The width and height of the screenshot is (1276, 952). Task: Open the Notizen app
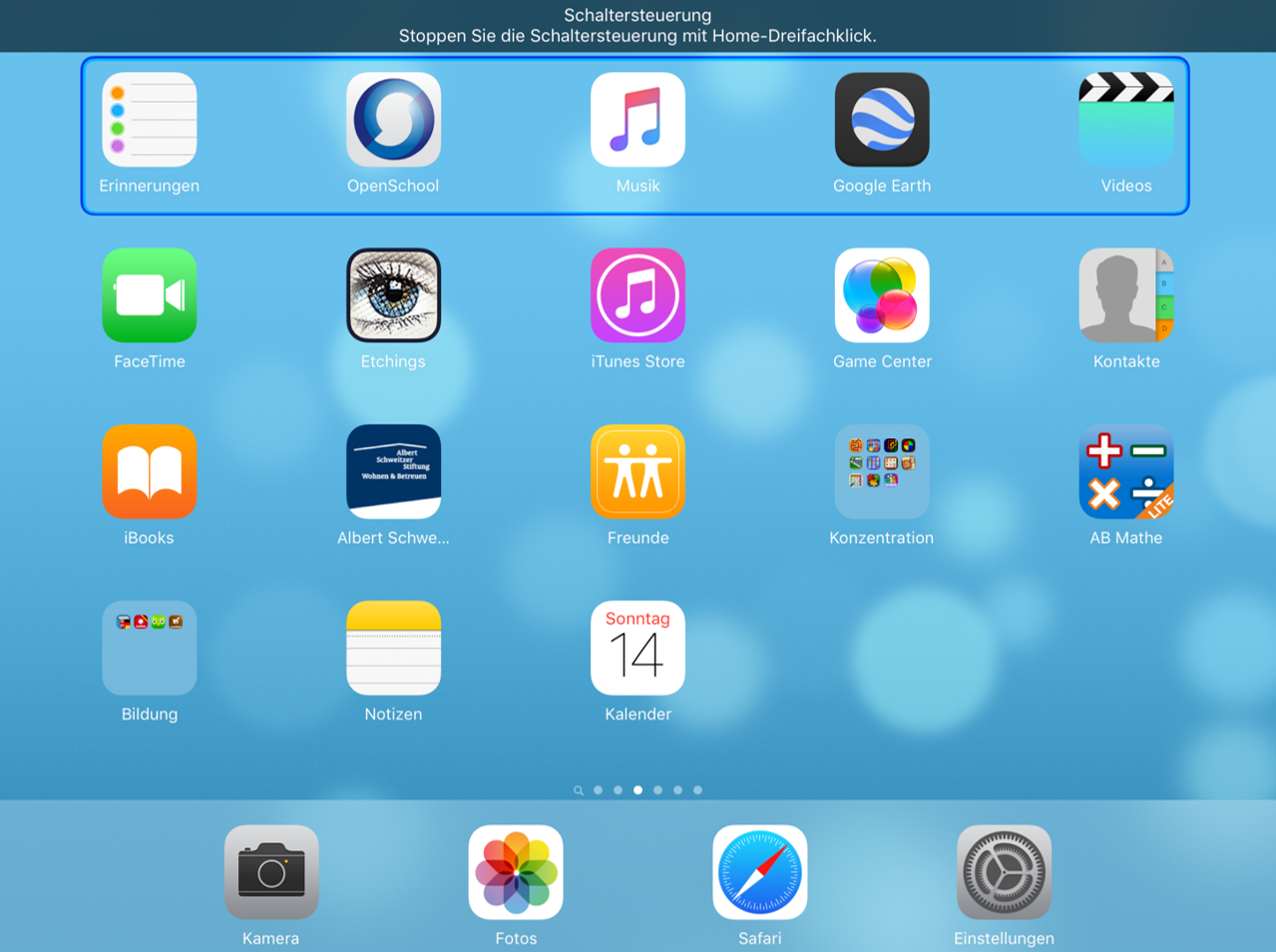point(393,648)
